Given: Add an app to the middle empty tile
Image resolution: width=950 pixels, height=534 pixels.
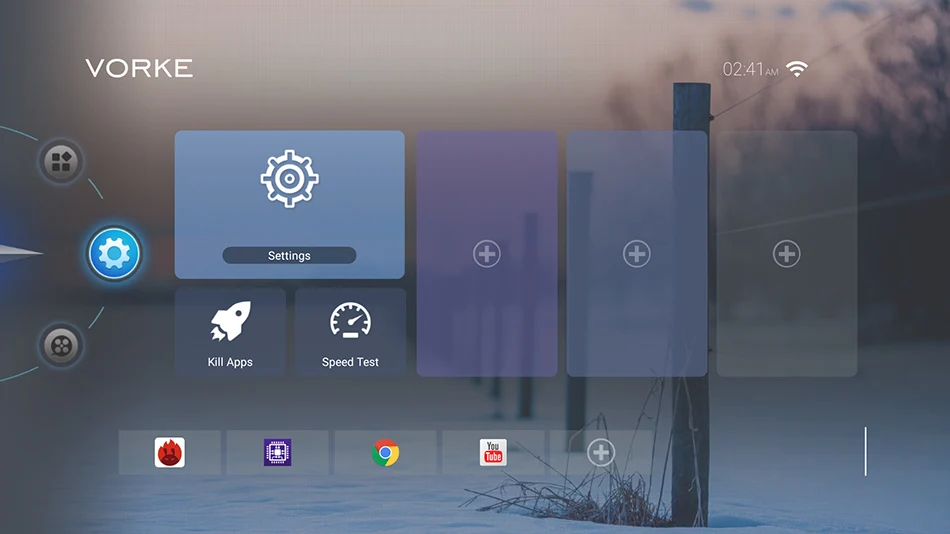Looking at the screenshot, I should pos(637,253).
